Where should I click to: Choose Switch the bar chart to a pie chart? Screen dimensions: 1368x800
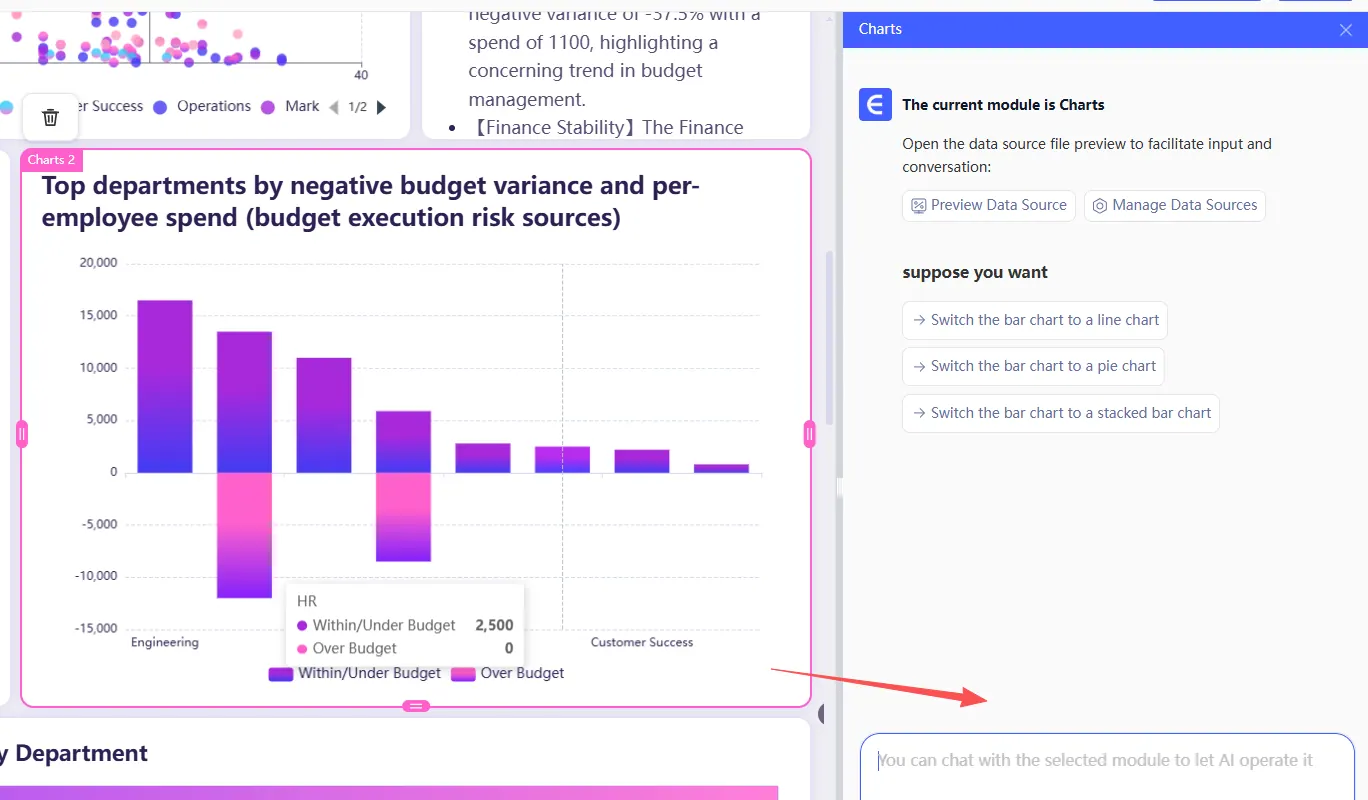pyautogui.click(x=1033, y=366)
